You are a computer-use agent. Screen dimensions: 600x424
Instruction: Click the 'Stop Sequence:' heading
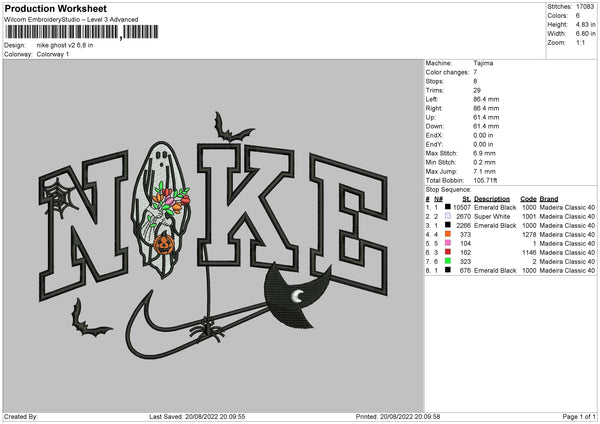pyautogui.click(x=448, y=190)
